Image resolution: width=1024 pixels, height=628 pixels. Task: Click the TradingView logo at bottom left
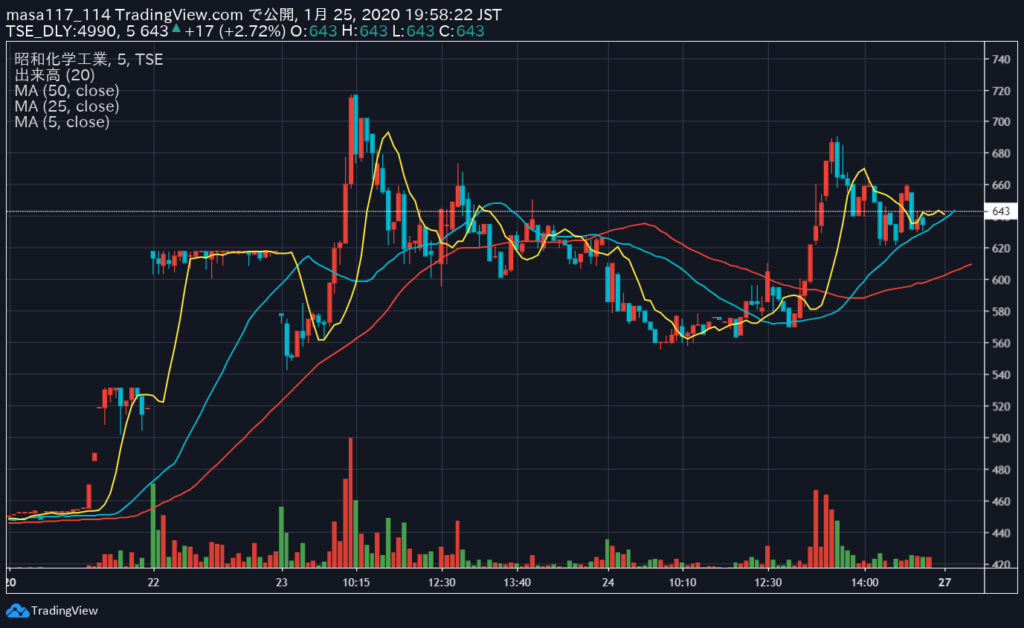click(52, 611)
